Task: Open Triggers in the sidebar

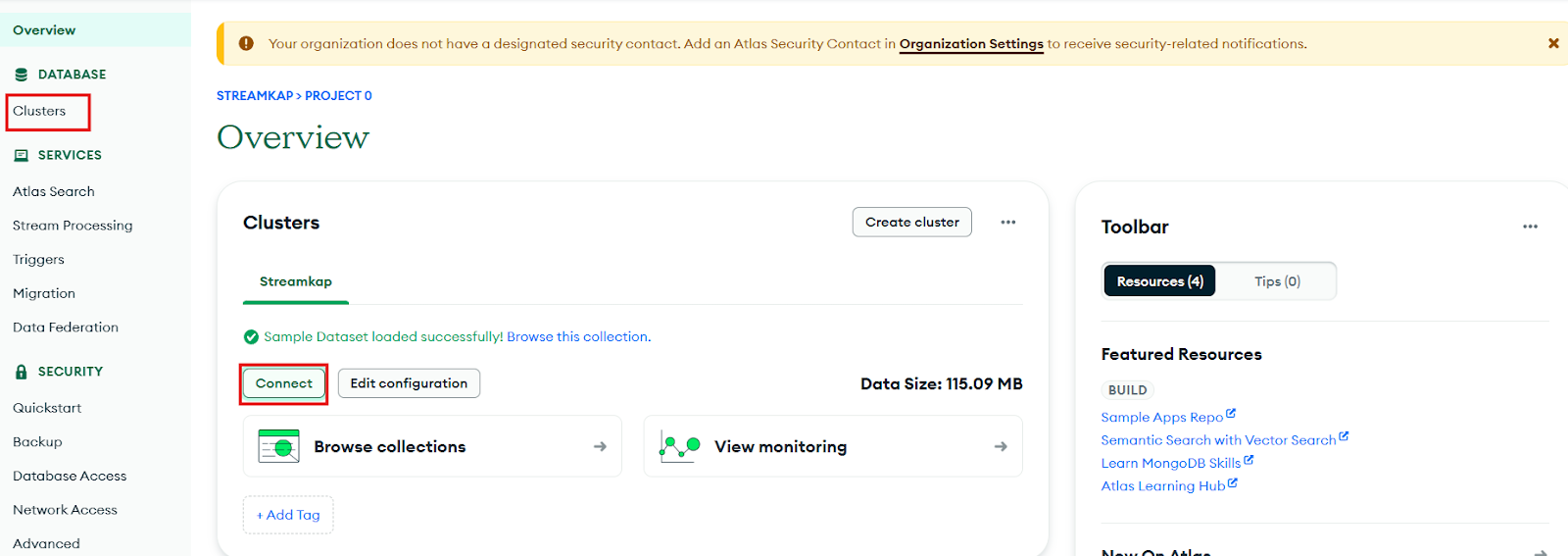Action: (x=38, y=260)
